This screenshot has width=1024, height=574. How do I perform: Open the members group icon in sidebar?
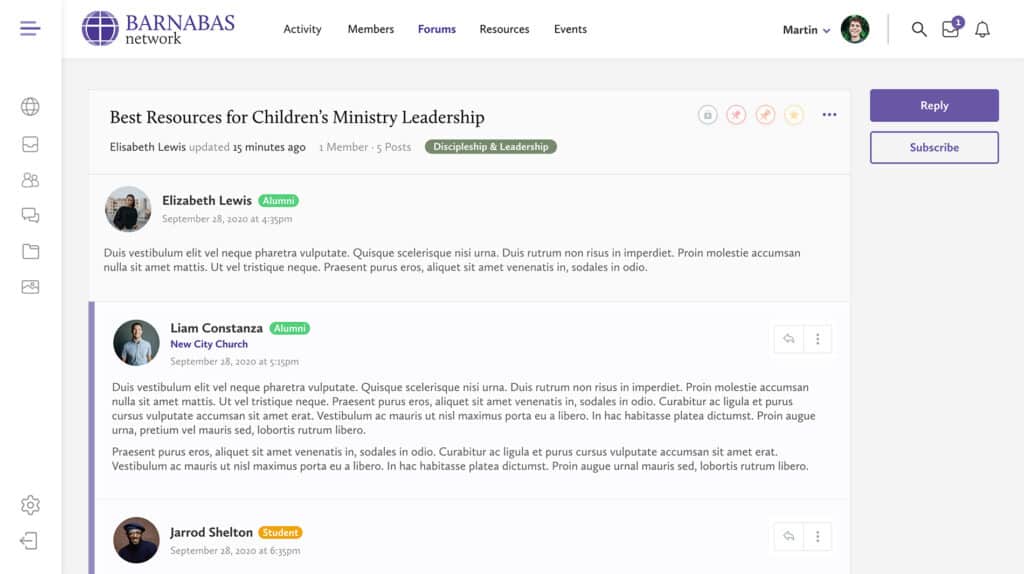click(x=30, y=180)
